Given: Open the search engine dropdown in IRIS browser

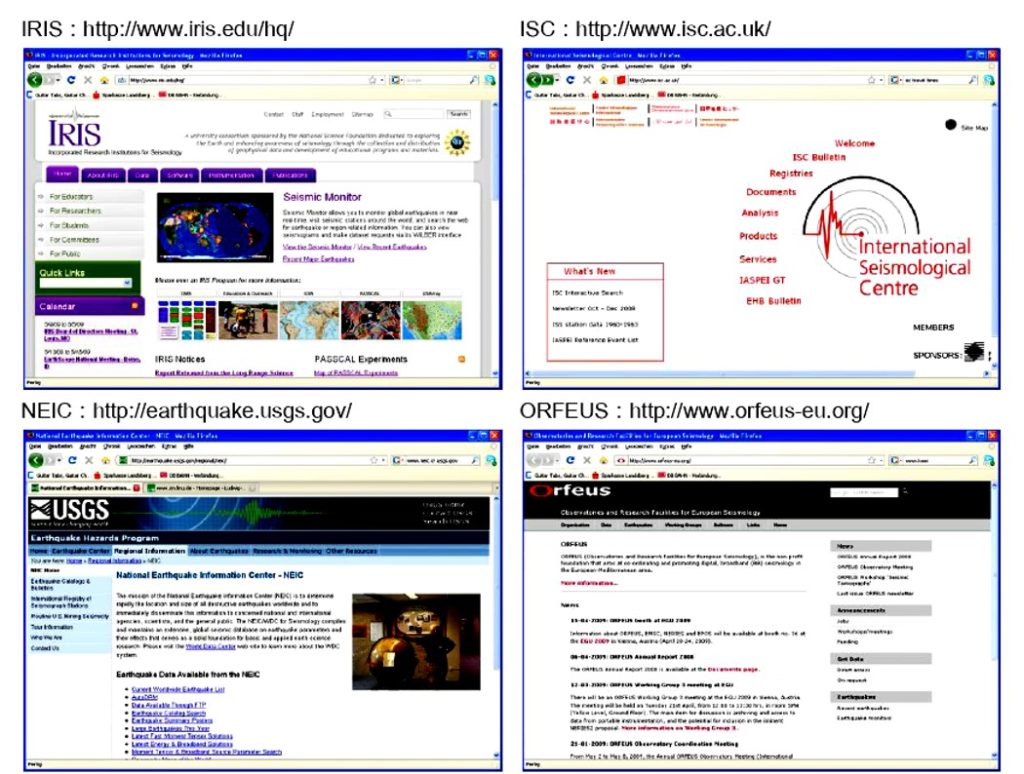Looking at the screenshot, I should pos(396,80).
